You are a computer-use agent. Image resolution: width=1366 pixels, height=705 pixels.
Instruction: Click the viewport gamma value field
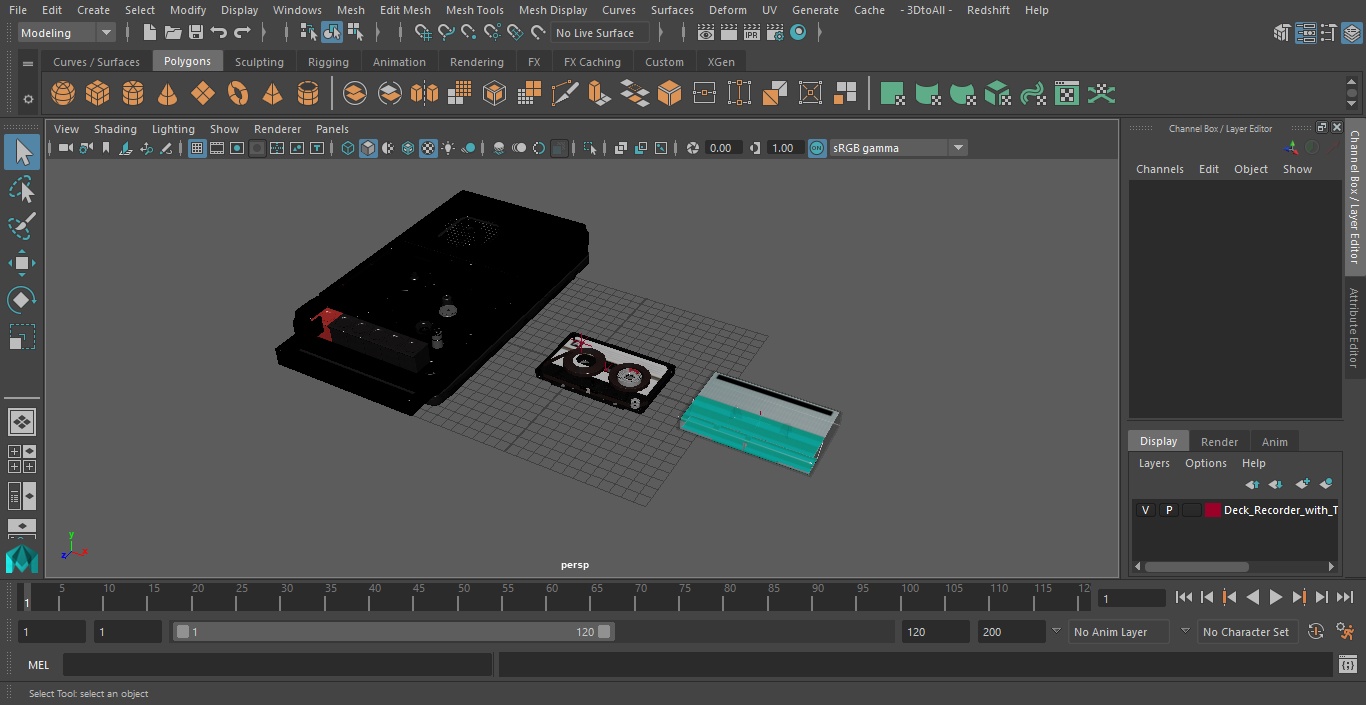coord(783,148)
